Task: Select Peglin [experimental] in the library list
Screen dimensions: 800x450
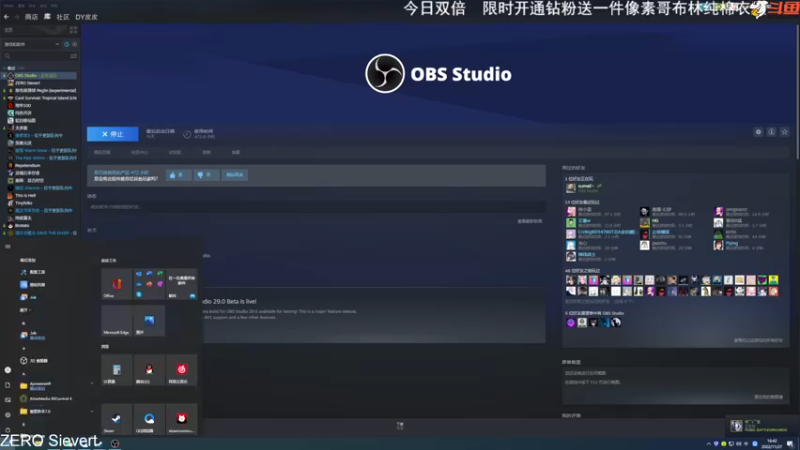Action: (x=40, y=90)
